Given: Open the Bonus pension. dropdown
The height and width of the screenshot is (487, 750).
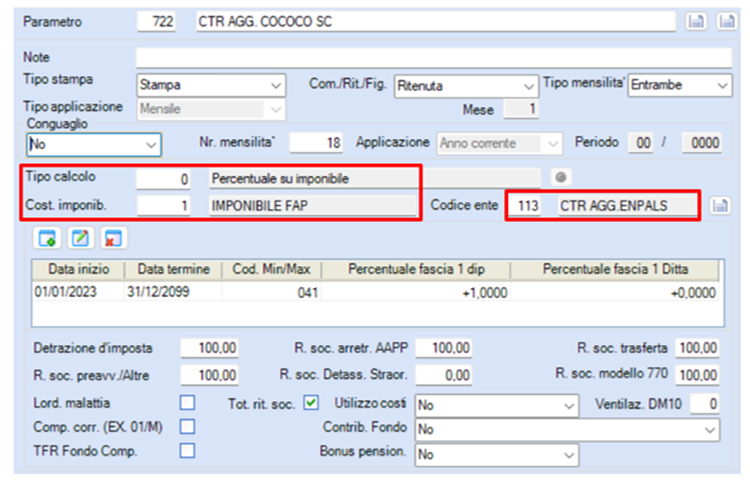Looking at the screenshot, I should click(496, 454).
